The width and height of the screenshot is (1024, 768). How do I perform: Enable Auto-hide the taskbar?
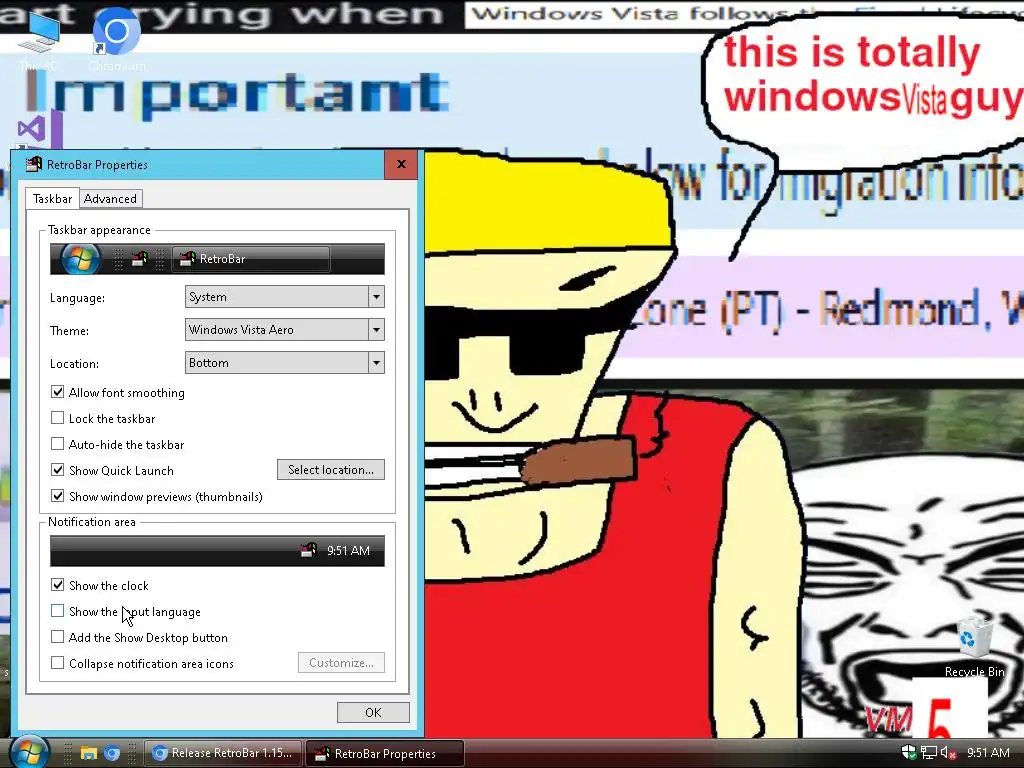[x=57, y=444]
